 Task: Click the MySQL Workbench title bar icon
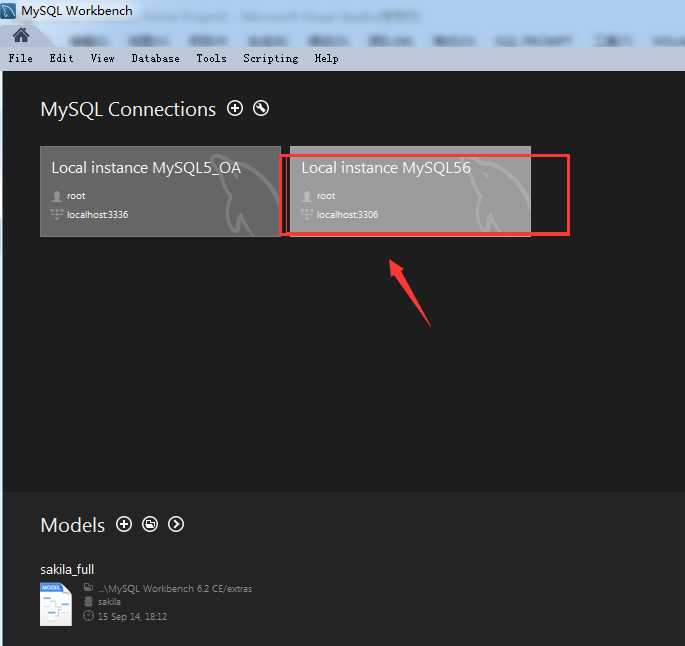(x=8, y=11)
